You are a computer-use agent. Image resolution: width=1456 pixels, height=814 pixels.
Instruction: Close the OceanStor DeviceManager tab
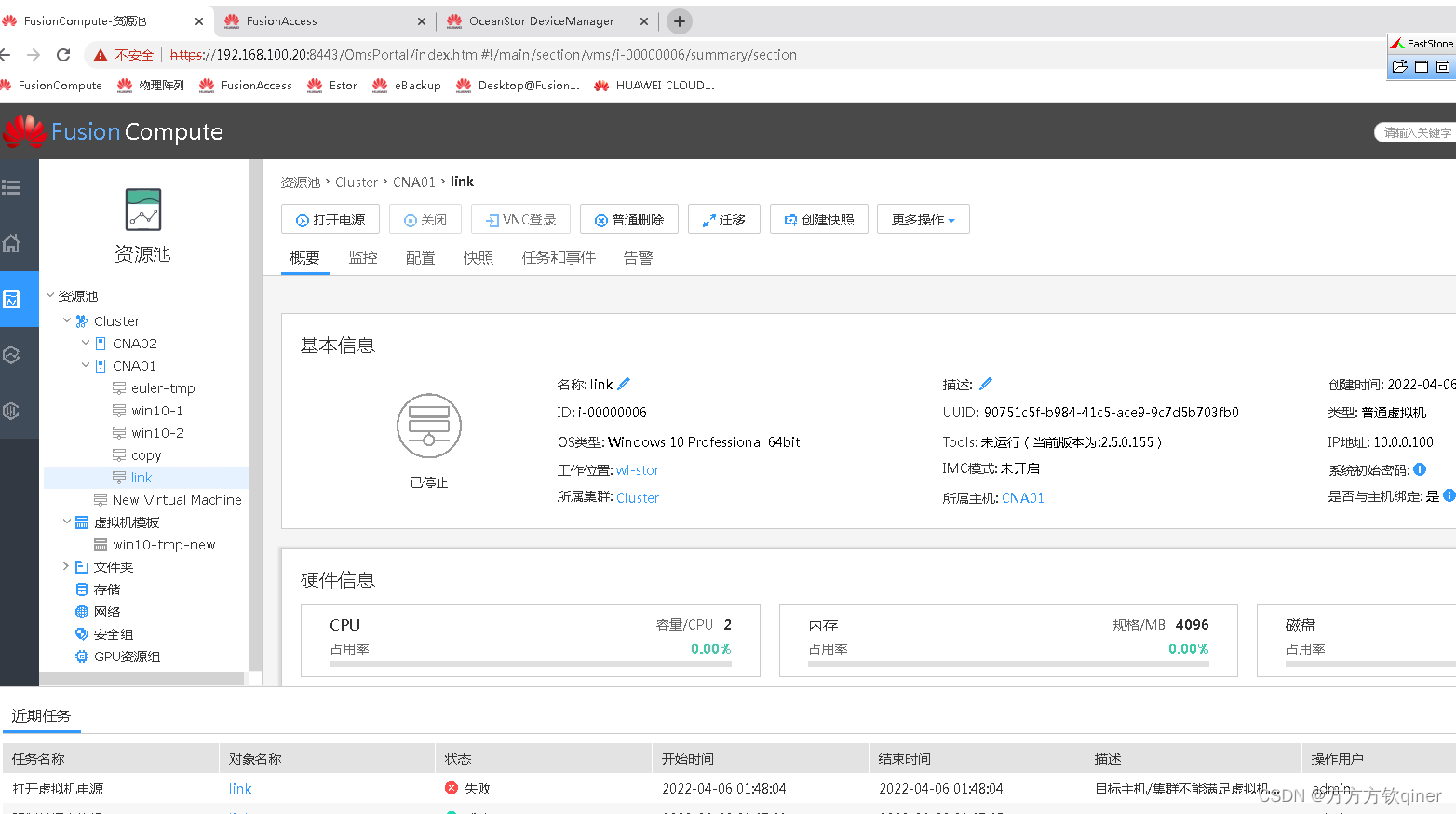point(644,21)
